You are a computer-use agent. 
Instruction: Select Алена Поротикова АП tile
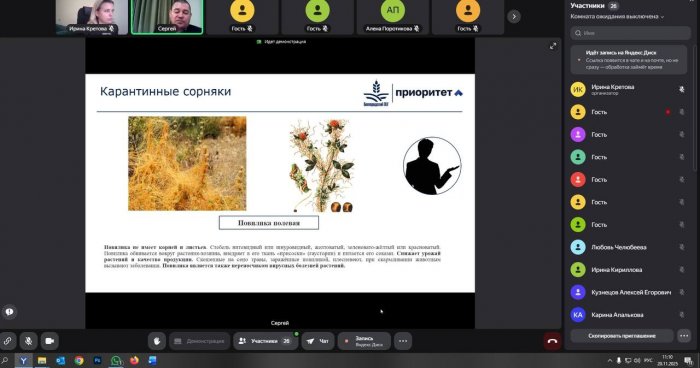click(x=392, y=17)
